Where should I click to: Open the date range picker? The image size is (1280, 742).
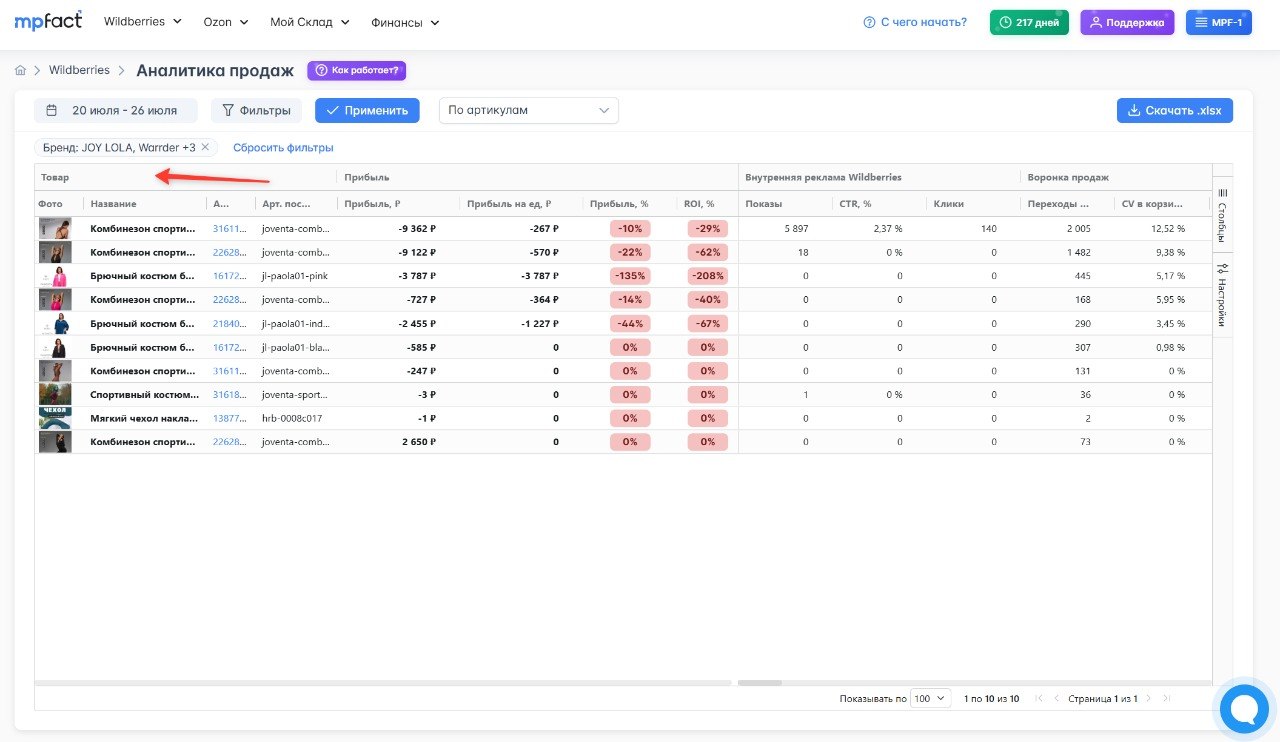click(115, 110)
